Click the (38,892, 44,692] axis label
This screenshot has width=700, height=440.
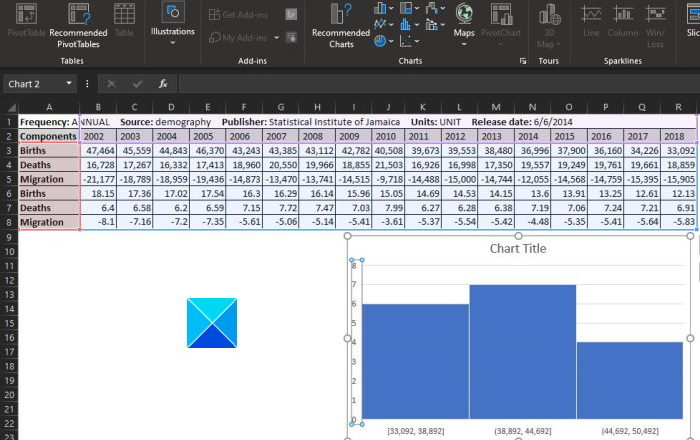[x=523, y=431]
